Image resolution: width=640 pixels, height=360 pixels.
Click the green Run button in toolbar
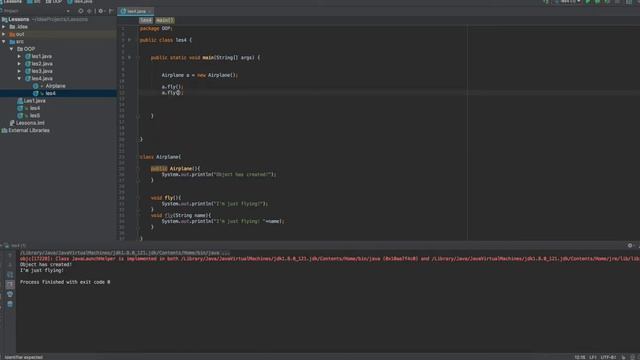coord(588,2)
